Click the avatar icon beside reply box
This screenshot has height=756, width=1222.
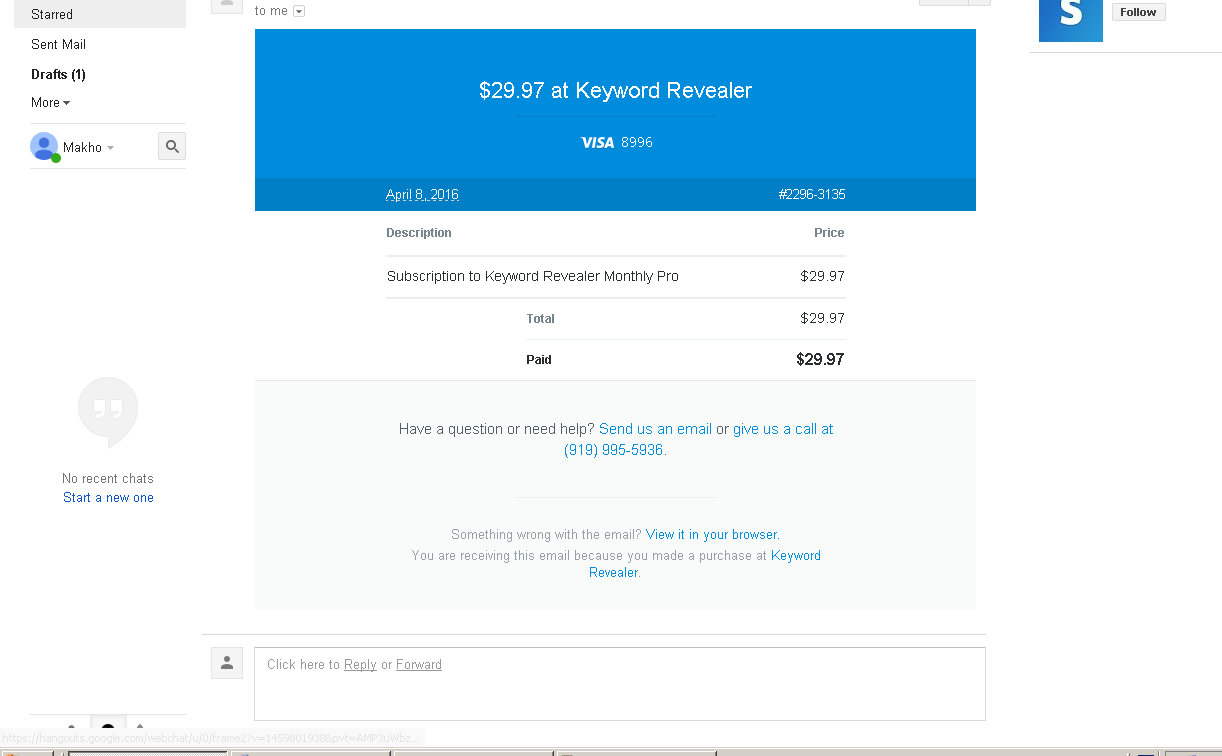click(227, 663)
